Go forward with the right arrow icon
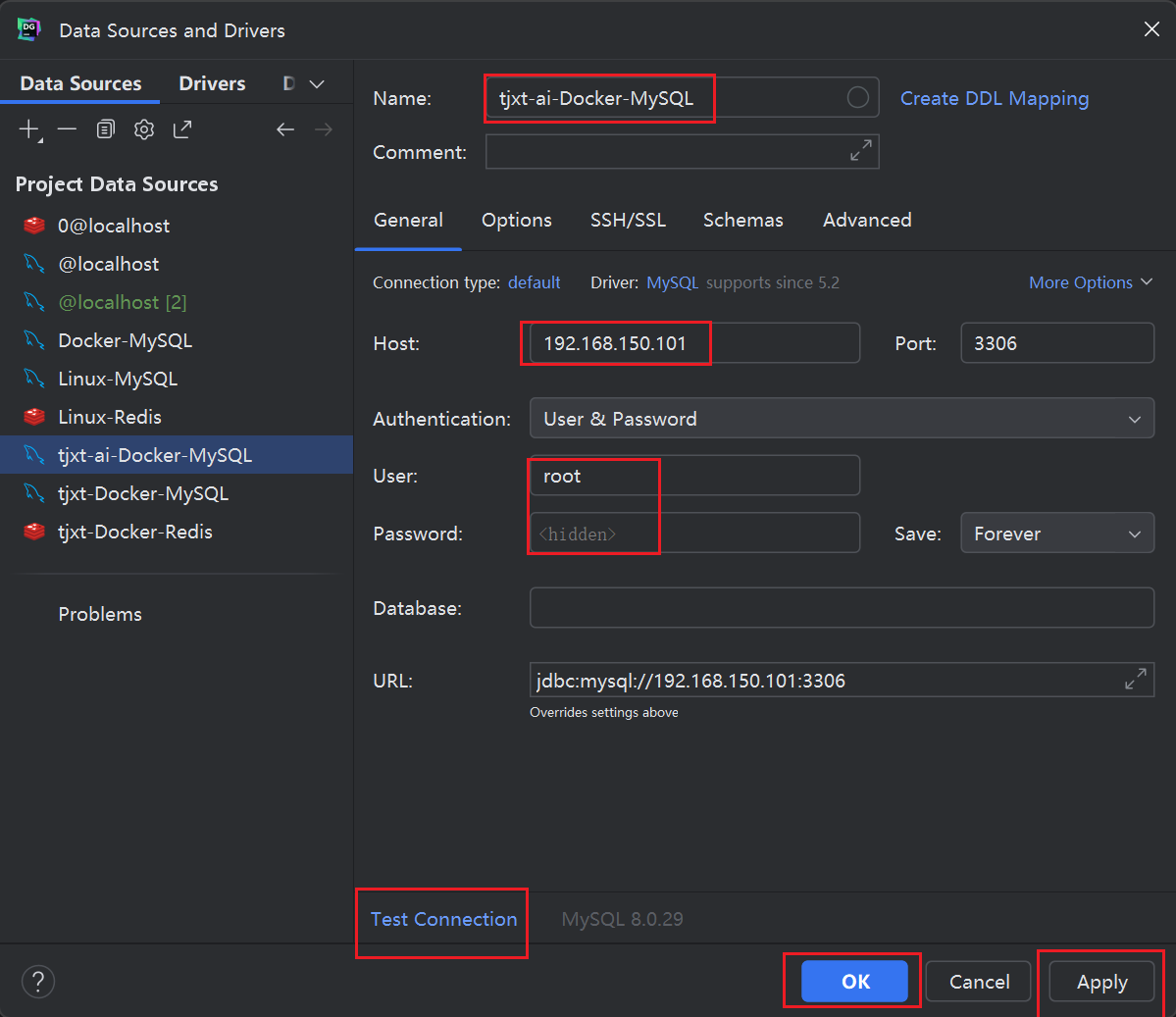 click(x=324, y=129)
